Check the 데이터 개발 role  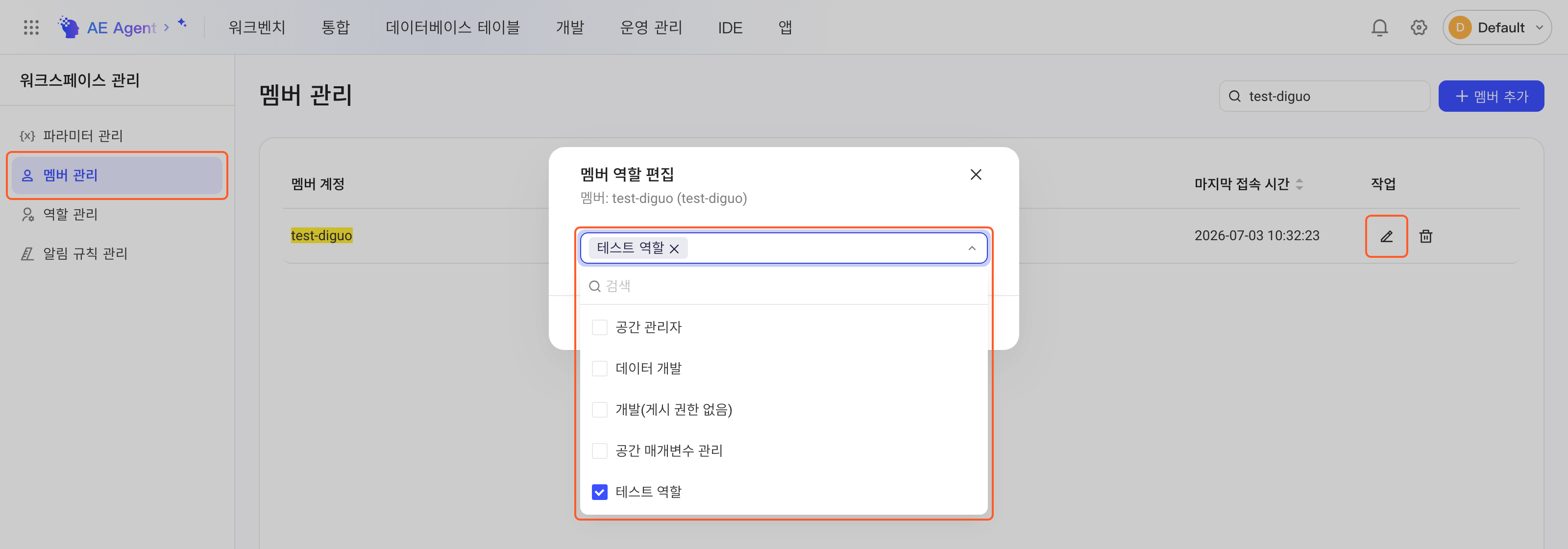pos(600,369)
